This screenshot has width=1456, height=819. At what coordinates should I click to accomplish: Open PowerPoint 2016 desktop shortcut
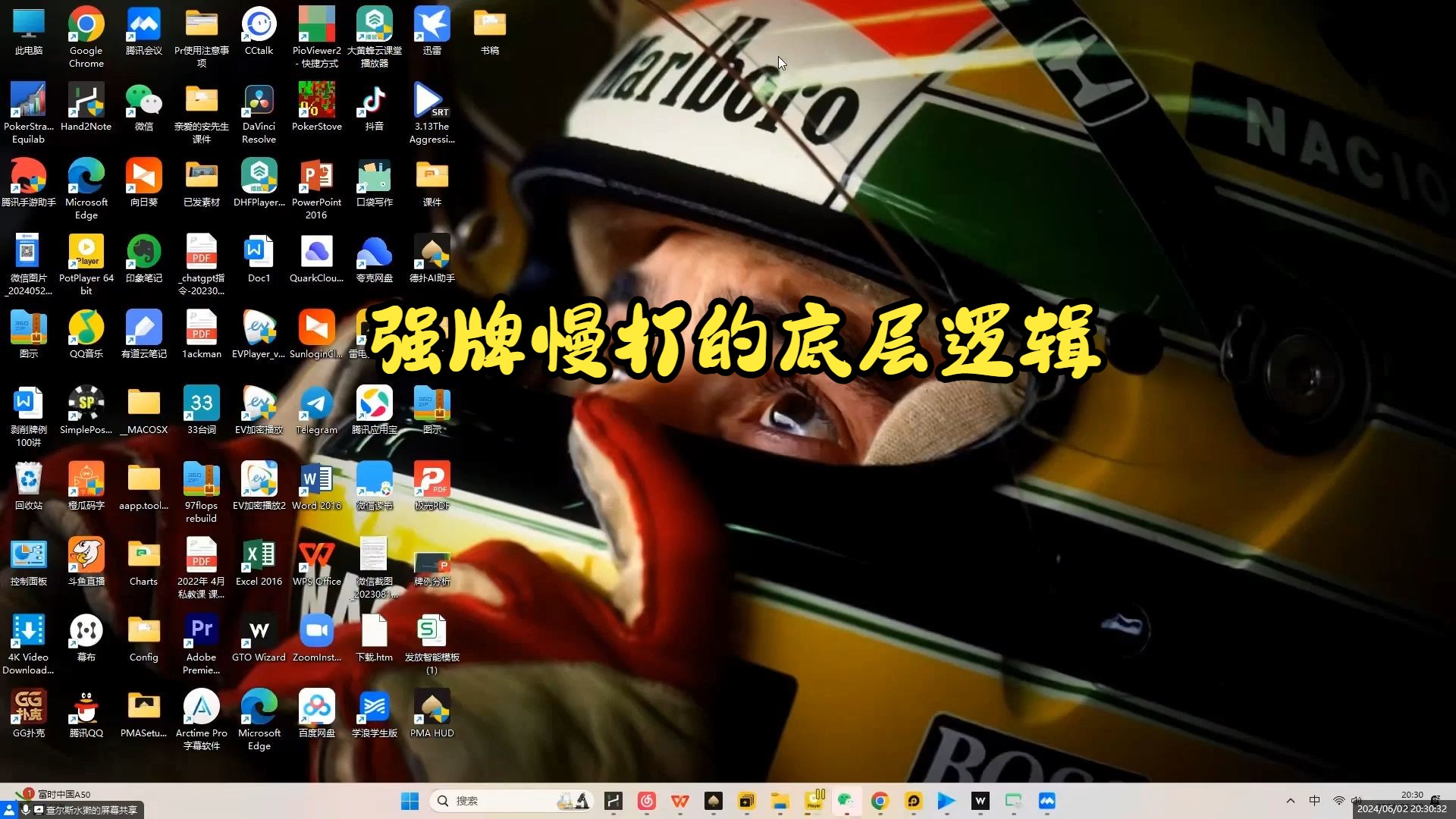(x=316, y=189)
